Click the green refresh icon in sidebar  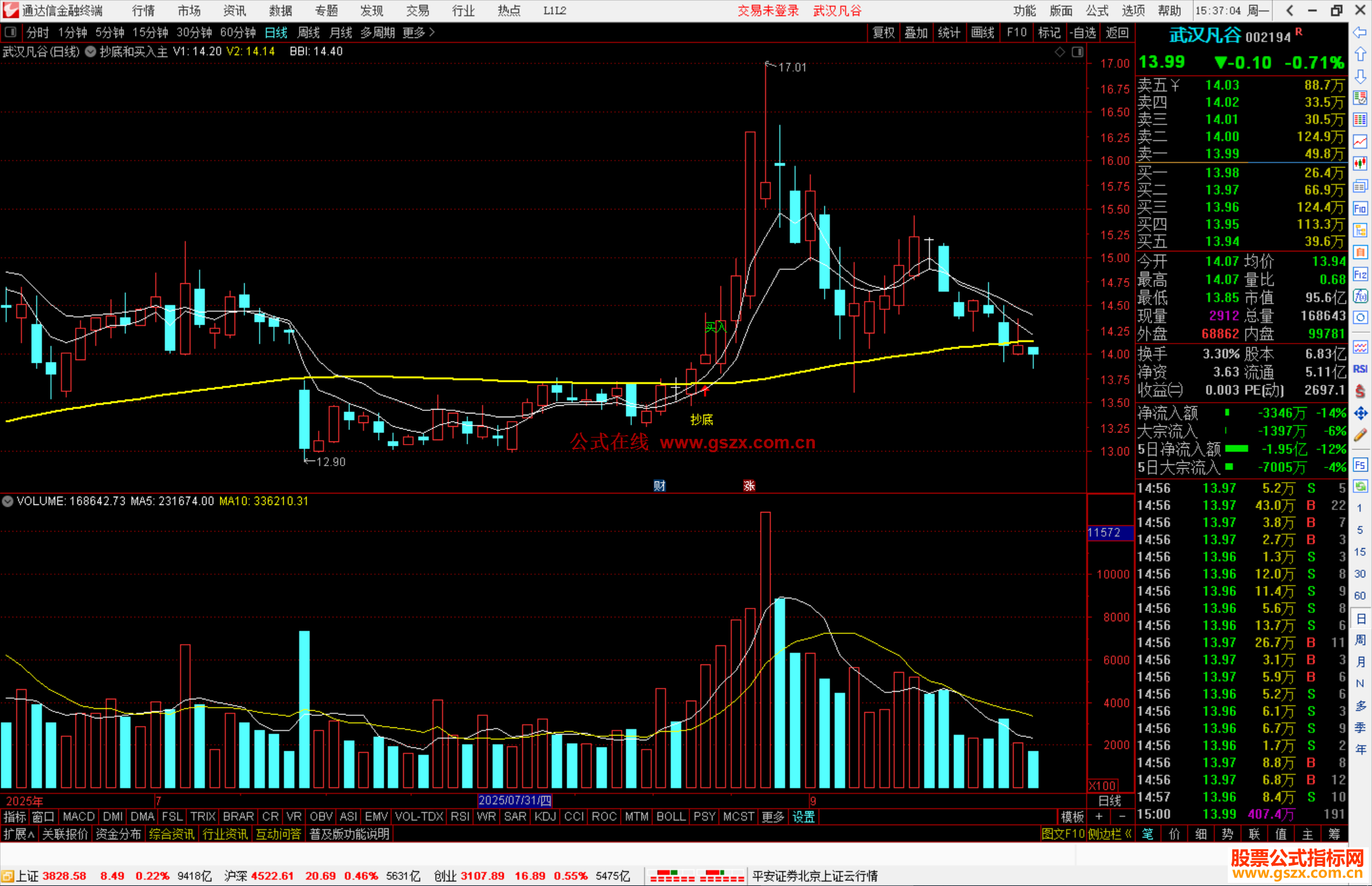click(x=1360, y=487)
